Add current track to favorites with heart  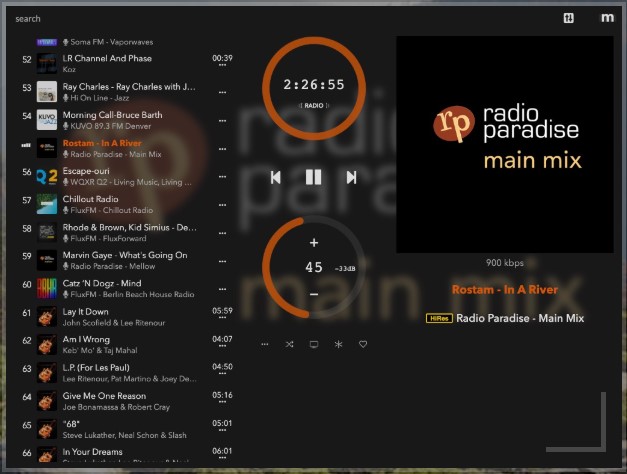pos(363,344)
